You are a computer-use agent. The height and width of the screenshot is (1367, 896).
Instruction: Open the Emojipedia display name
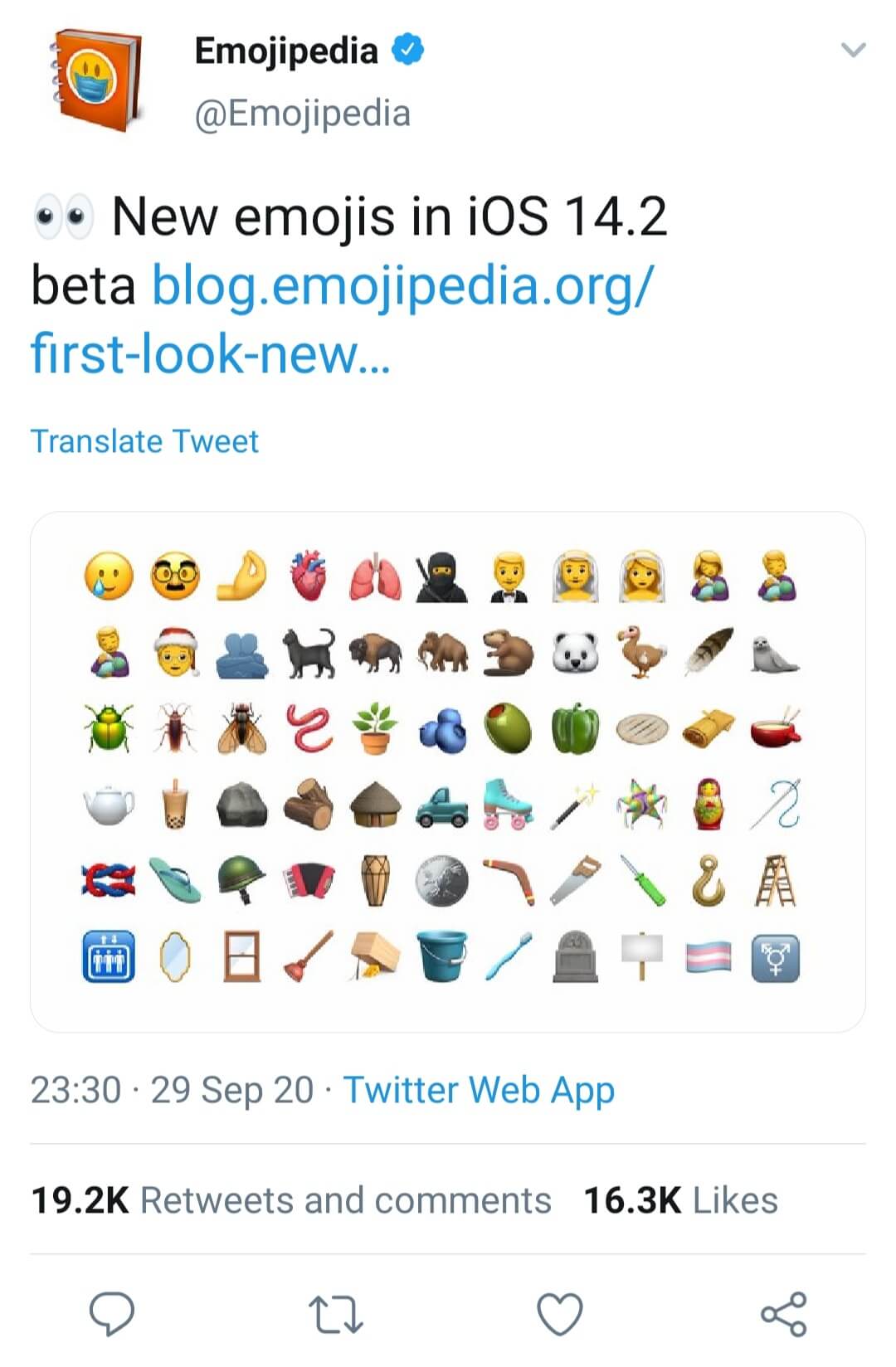coord(285,51)
